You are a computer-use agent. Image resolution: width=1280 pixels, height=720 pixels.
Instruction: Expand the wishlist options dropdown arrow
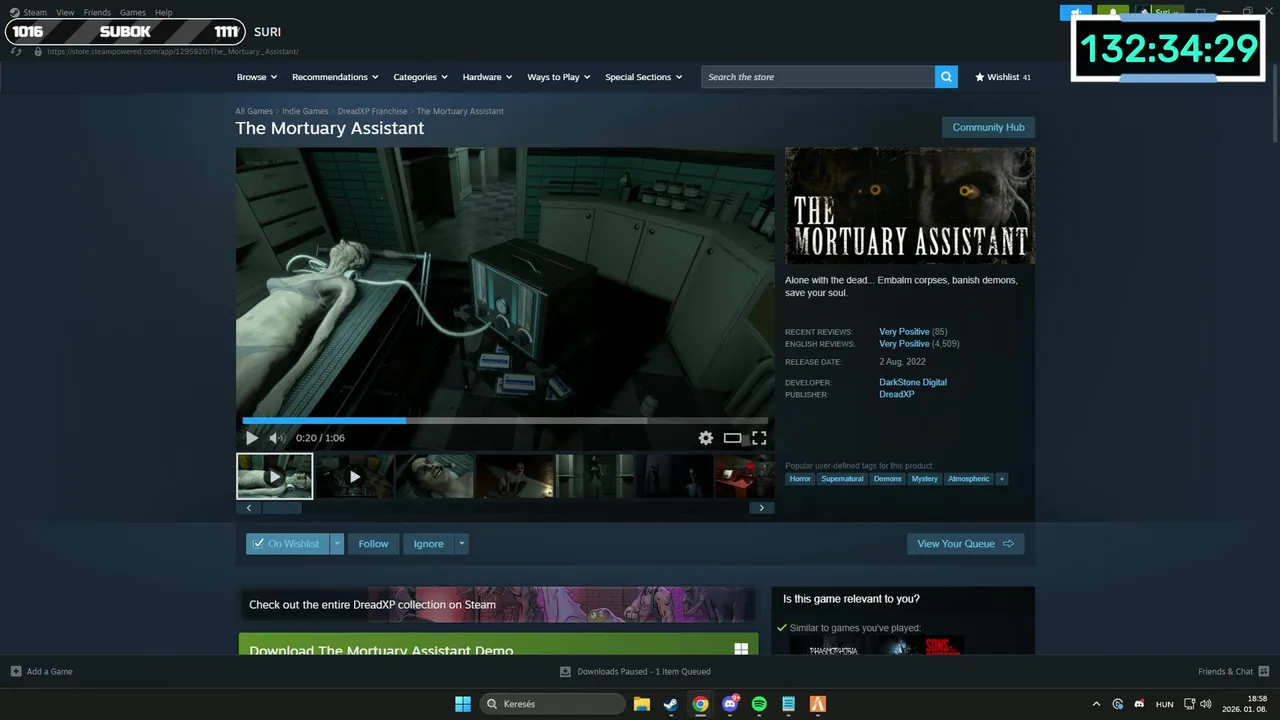337,544
